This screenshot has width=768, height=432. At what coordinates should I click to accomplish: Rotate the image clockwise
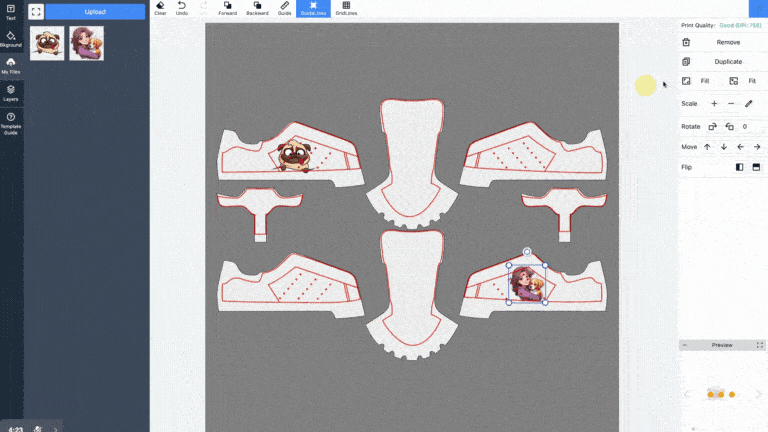coord(713,127)
